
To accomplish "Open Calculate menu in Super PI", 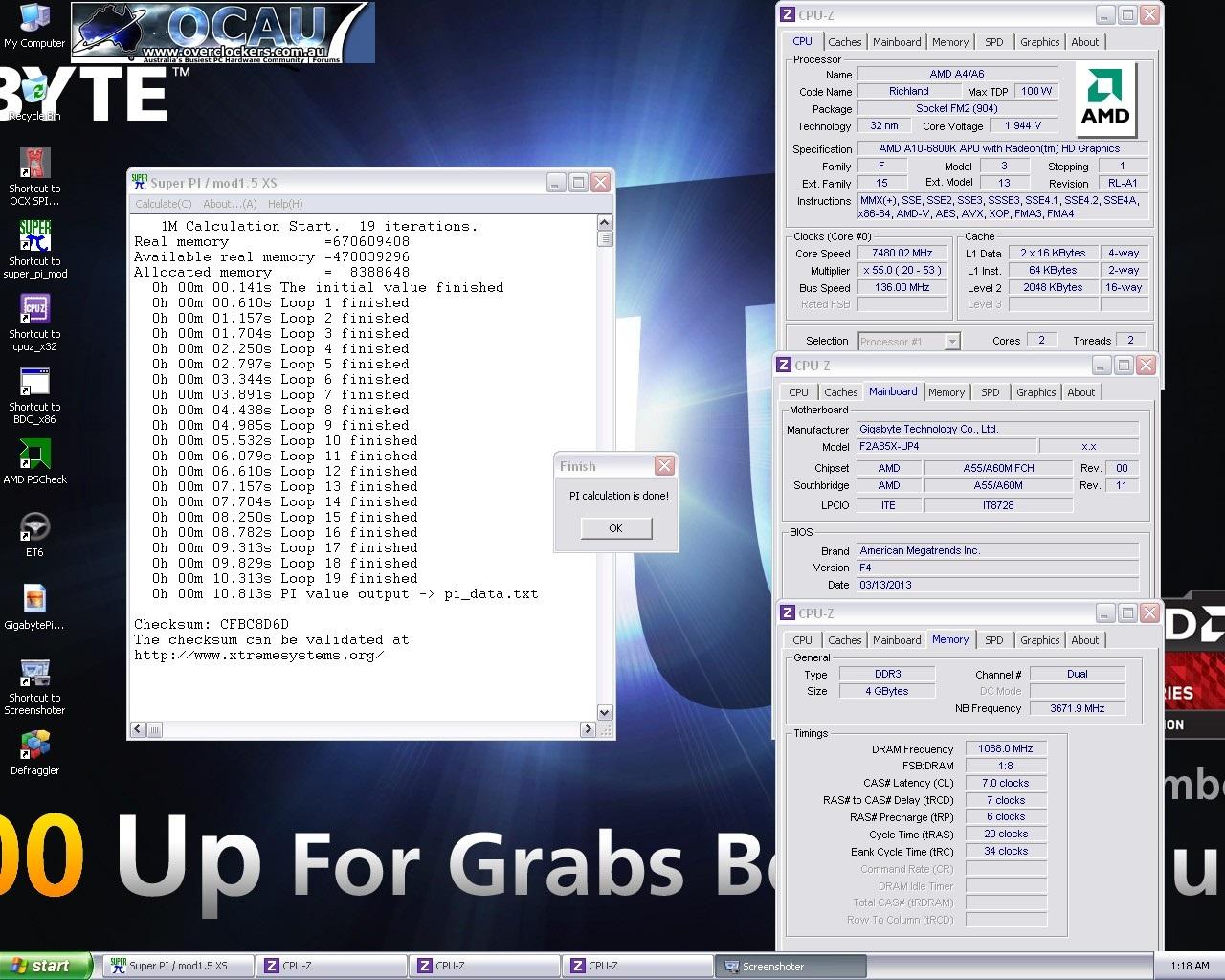I will tap(164, 204).
